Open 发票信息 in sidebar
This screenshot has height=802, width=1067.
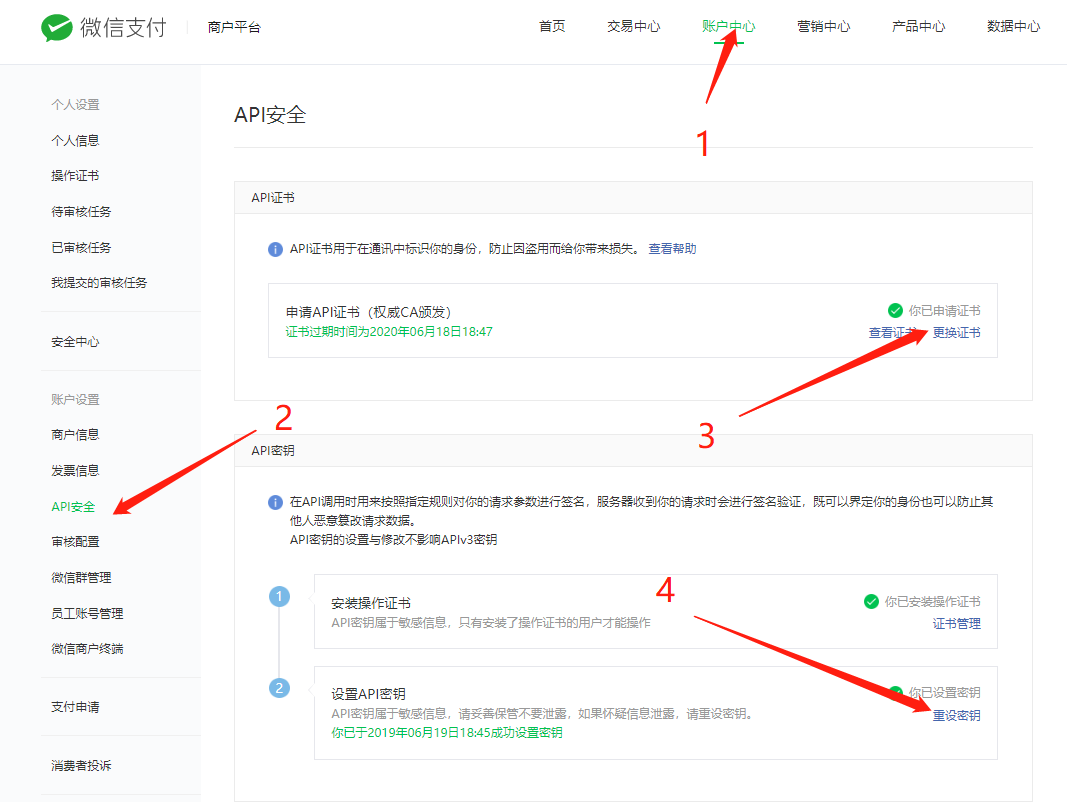click(x=76, y=471)
